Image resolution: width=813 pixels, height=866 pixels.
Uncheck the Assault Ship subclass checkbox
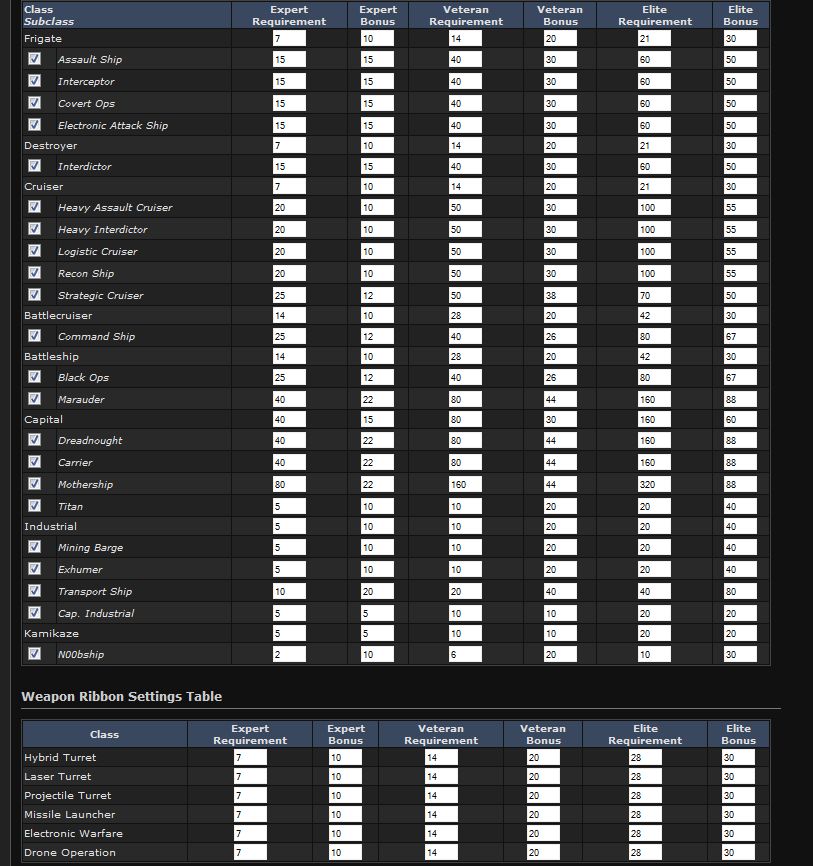coord(35,59)
